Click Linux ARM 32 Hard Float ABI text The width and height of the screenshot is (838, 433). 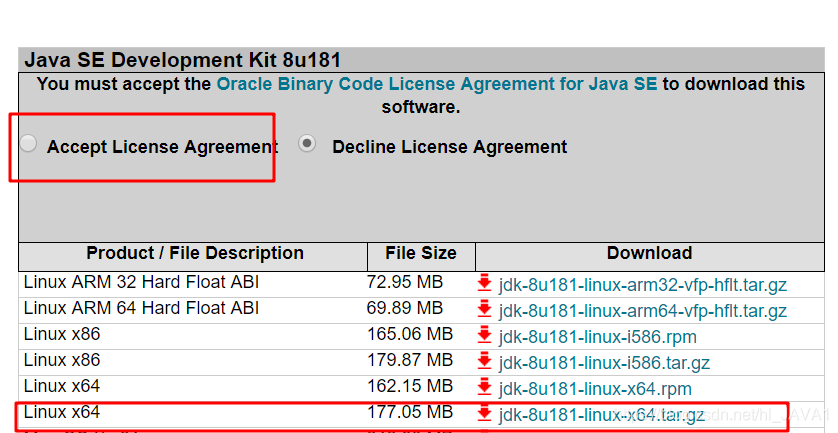coord(142,282)
